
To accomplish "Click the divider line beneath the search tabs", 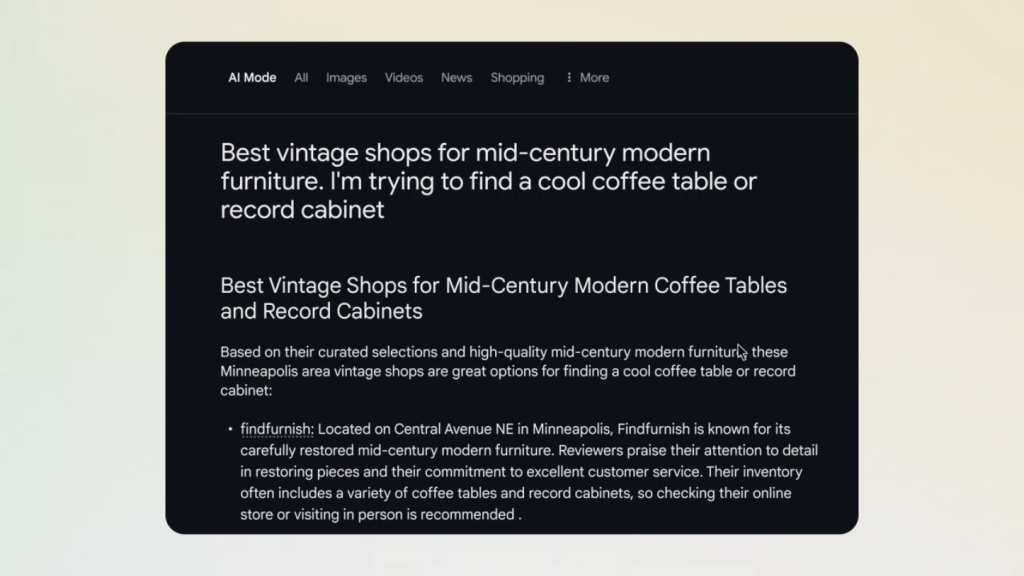I will click(x=512, y=114).
